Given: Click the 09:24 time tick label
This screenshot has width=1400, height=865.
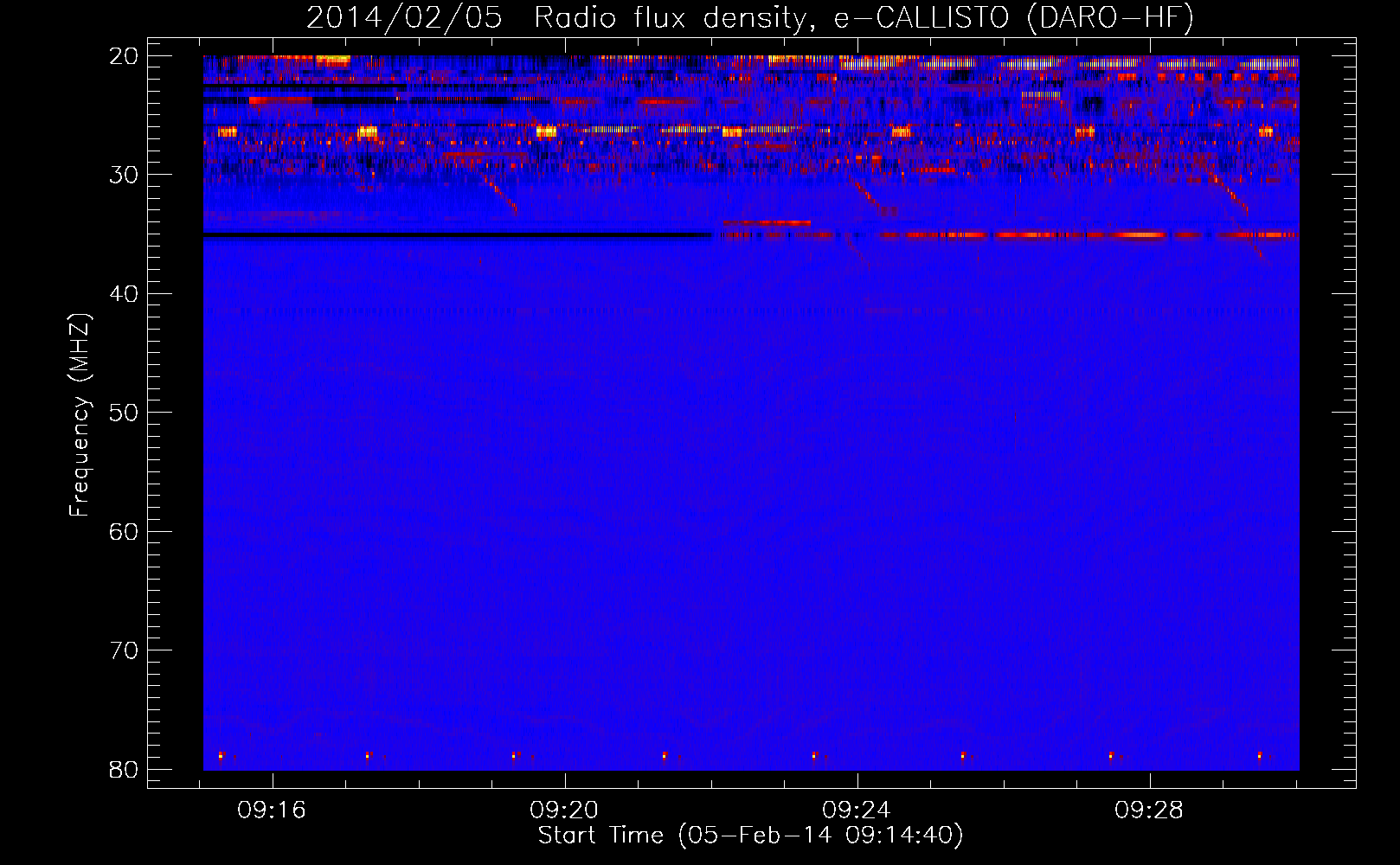Looking at the screenshot, I should tap(857, 811).
